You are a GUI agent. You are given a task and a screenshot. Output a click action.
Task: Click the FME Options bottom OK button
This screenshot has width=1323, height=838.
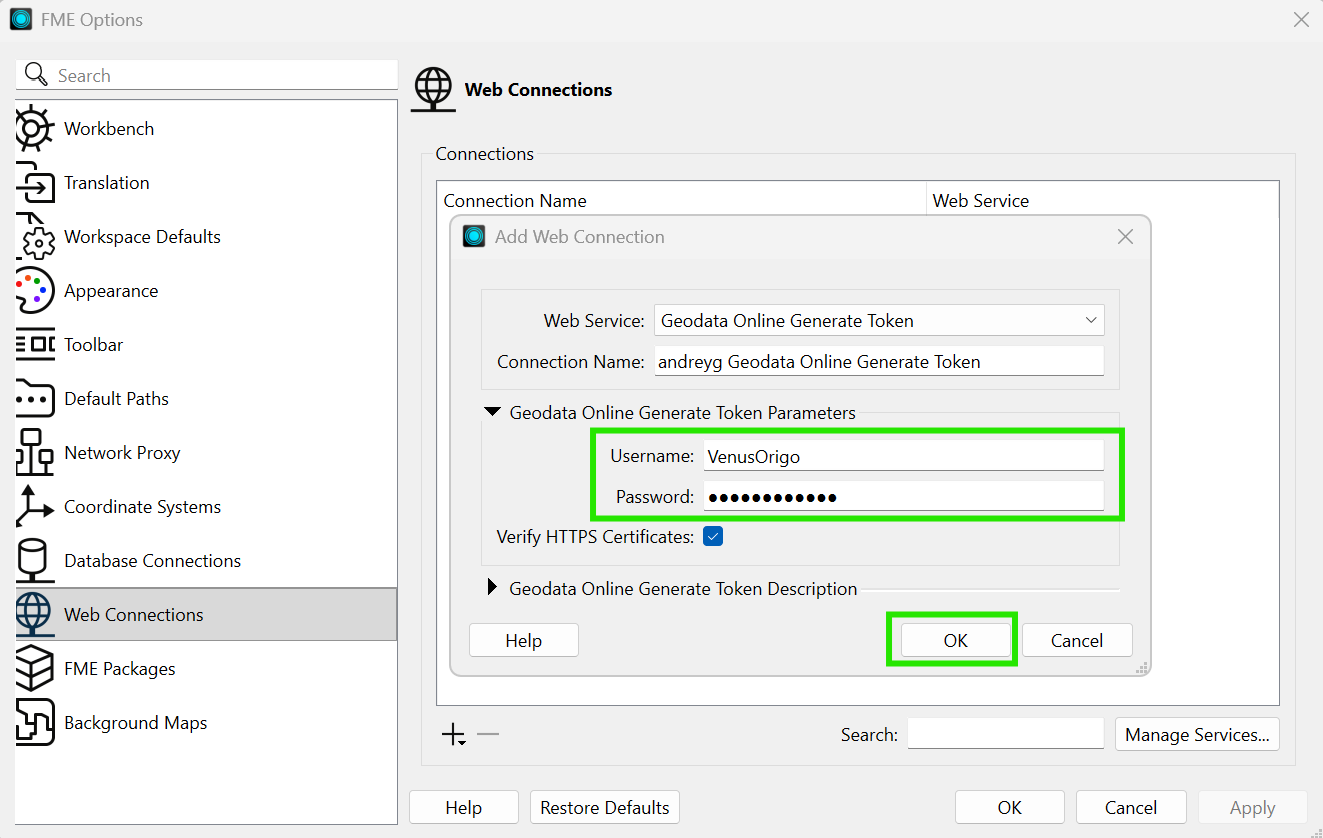1010,807
